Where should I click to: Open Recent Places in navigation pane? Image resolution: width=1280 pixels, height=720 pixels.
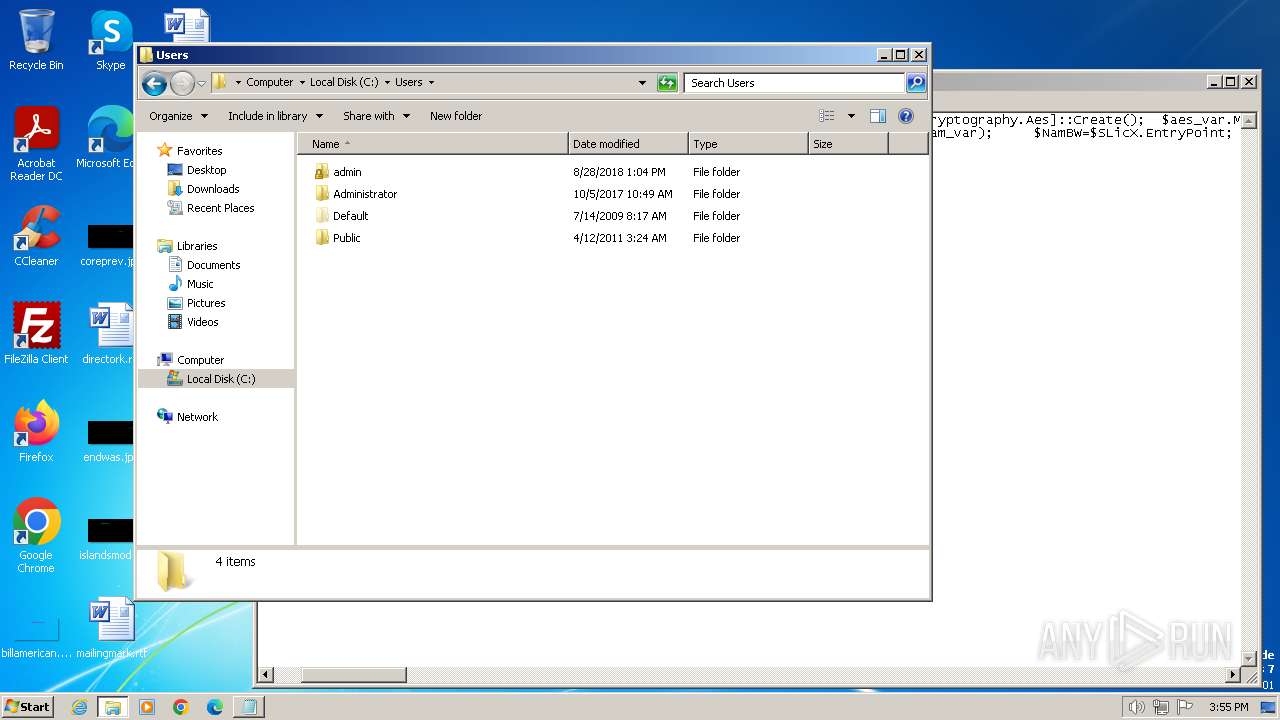[220, 208]
